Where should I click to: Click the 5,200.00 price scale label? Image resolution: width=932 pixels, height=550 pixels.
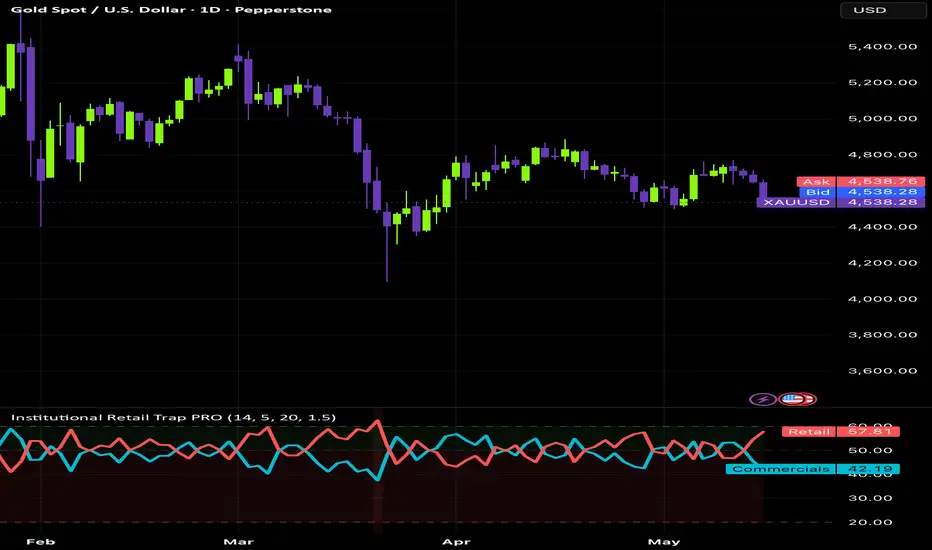click(883, 83)
